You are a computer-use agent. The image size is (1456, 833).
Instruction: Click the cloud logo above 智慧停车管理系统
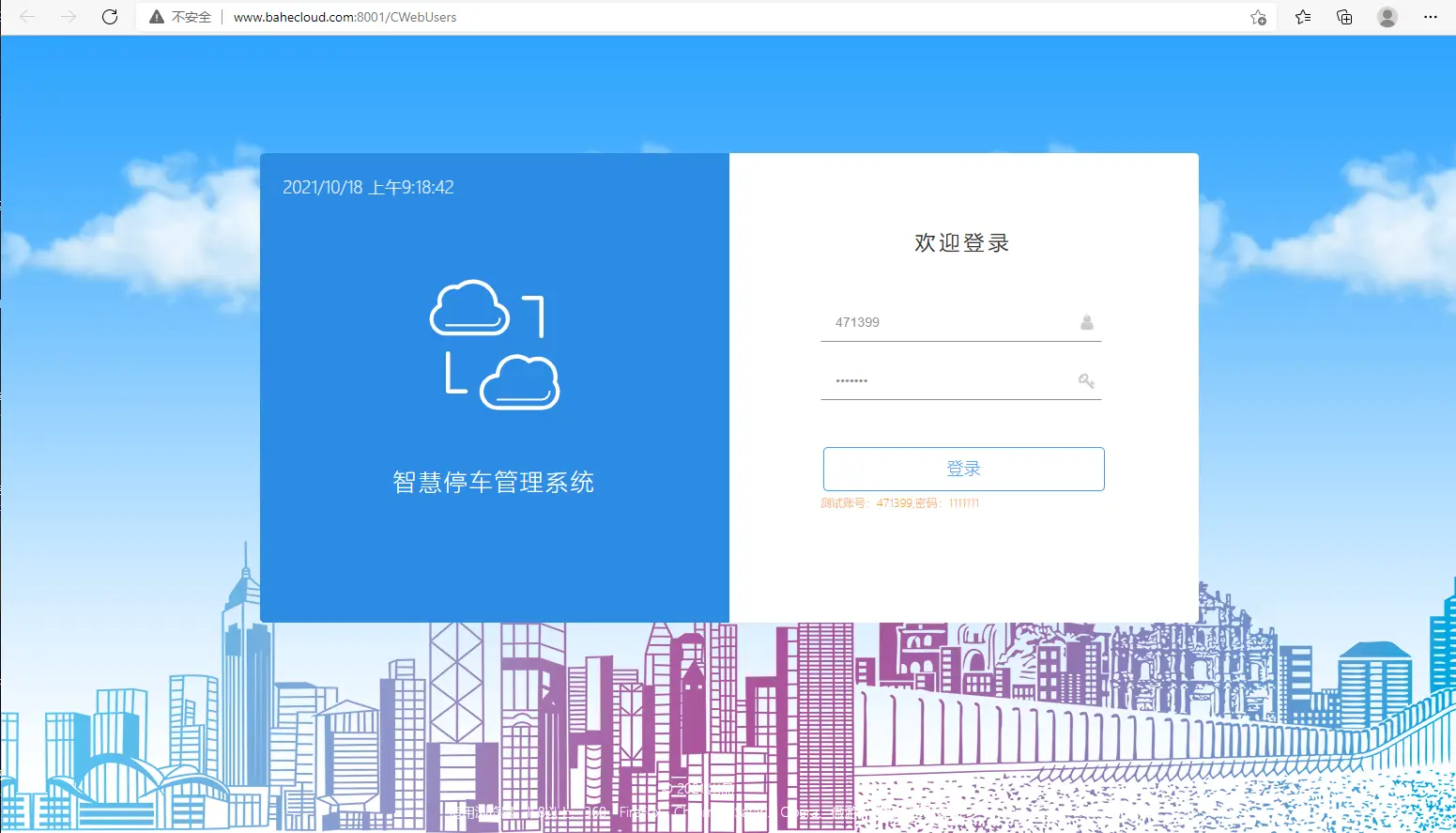pos(494,345)
